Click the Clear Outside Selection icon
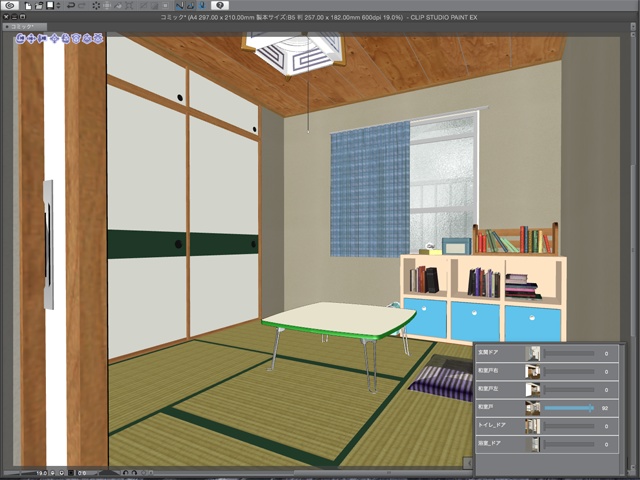 point(107,6)
